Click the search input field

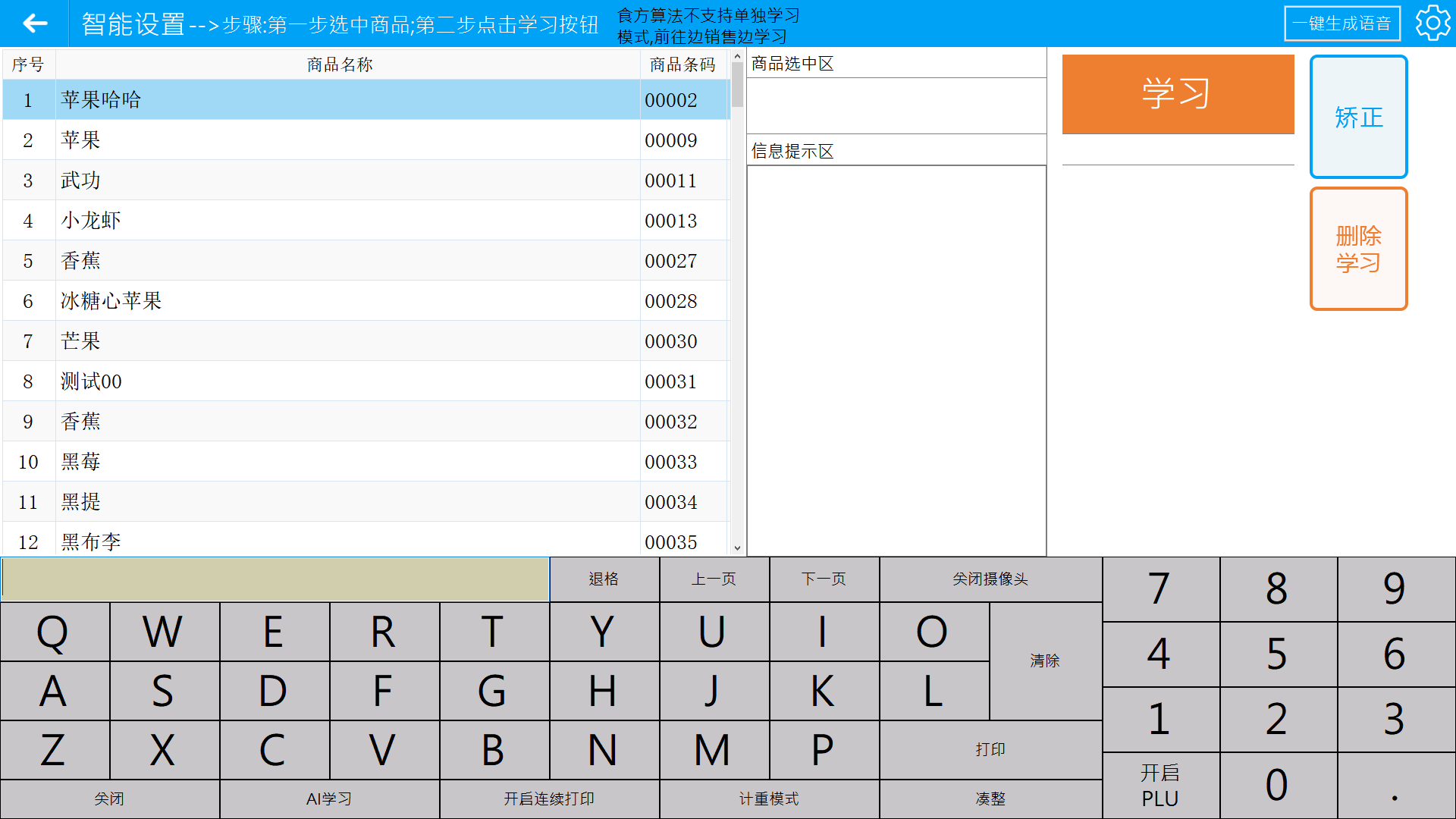pos(275,579)
